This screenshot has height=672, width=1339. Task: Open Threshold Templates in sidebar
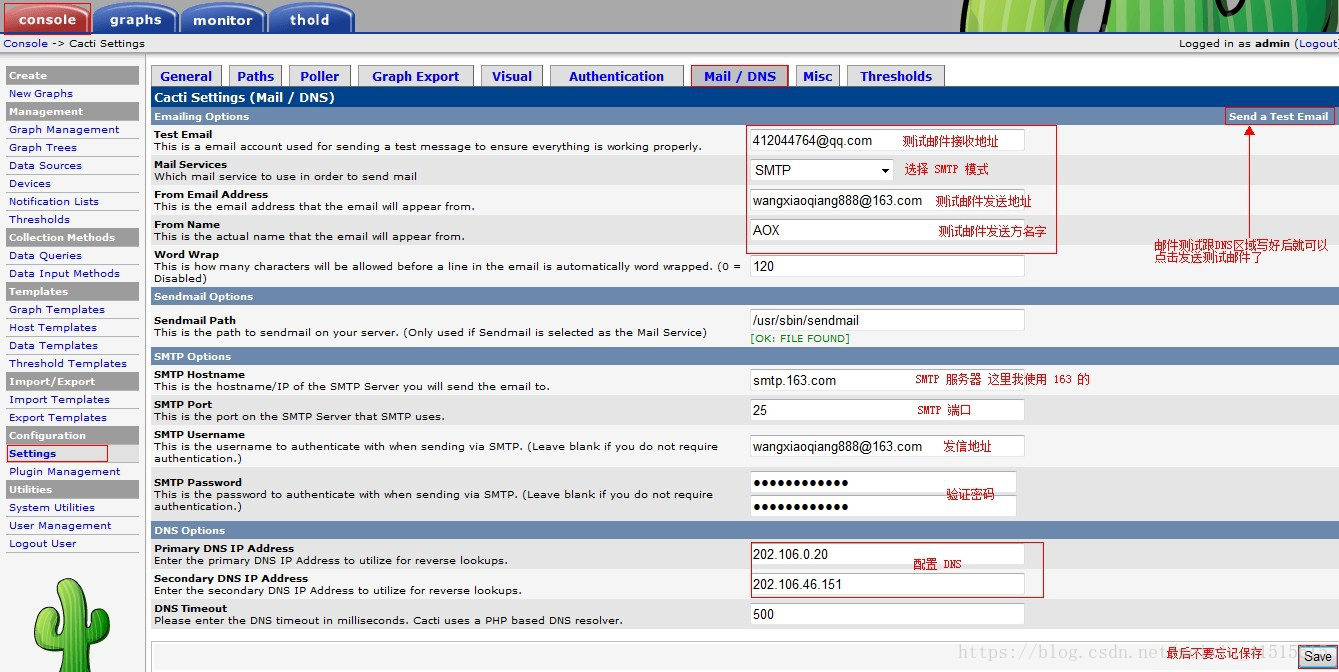(68, 364)
